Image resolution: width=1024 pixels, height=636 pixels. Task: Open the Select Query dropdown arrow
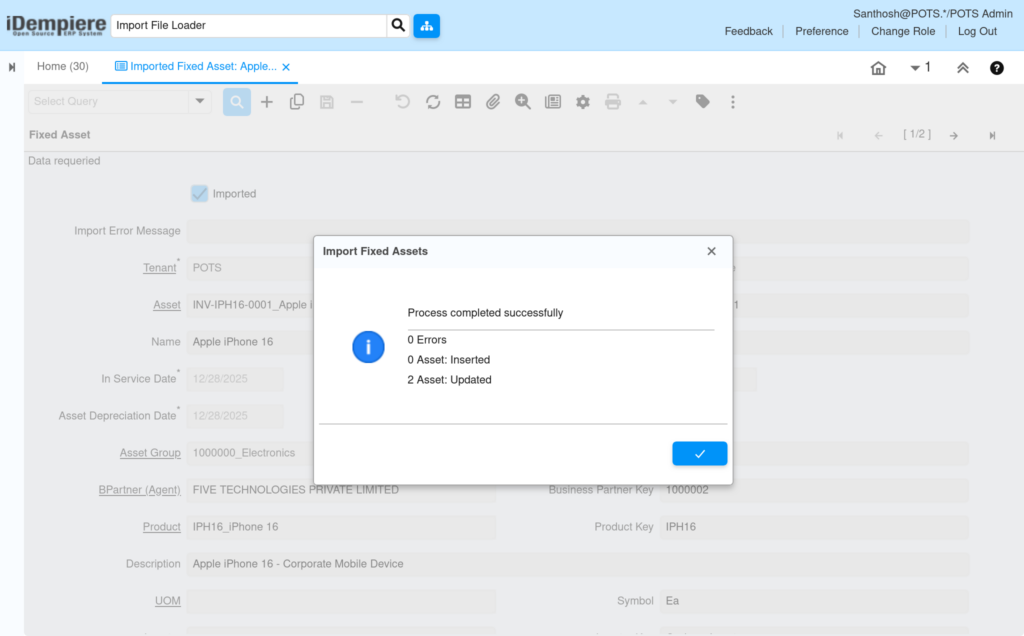tap(200, 101)
